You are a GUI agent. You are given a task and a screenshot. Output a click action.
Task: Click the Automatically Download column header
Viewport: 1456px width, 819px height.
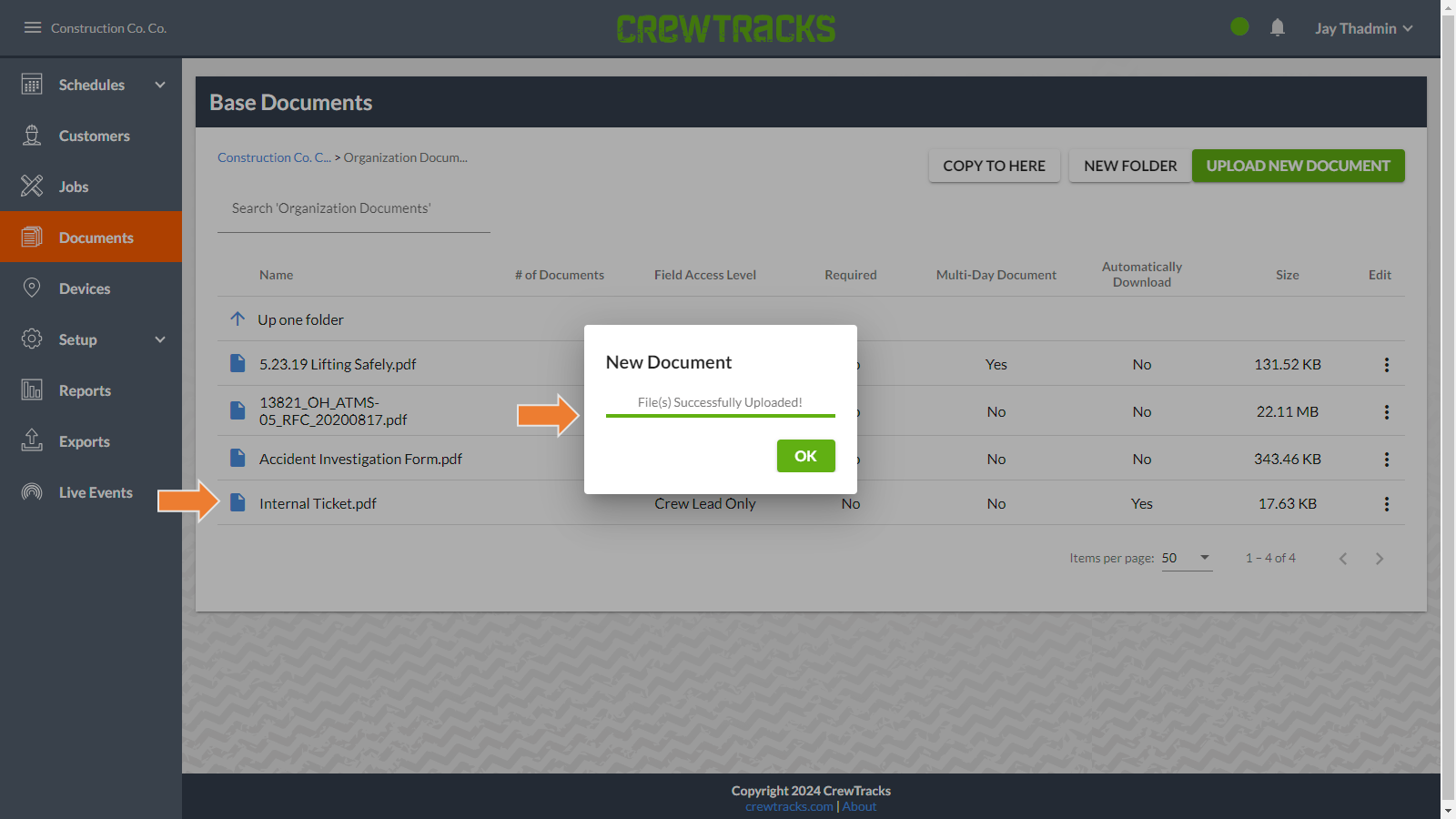pos(1142,275)
